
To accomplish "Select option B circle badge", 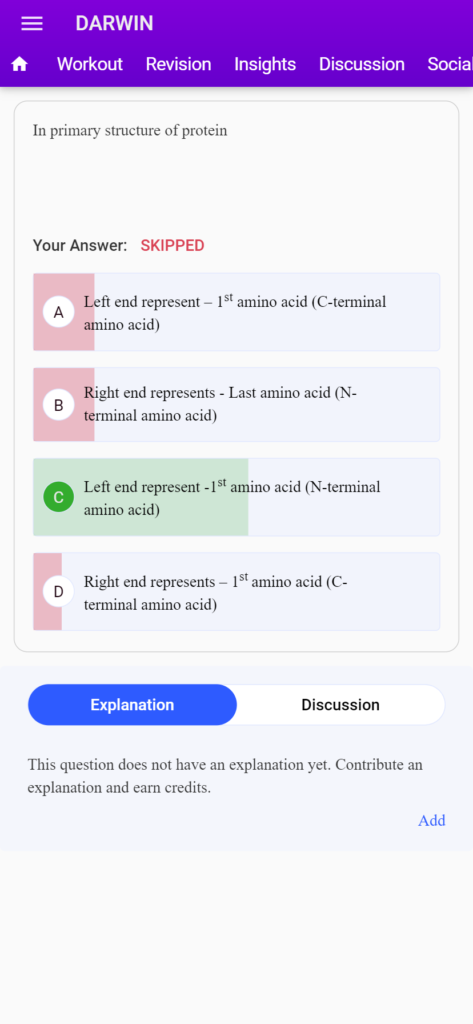I will point(58,405).
